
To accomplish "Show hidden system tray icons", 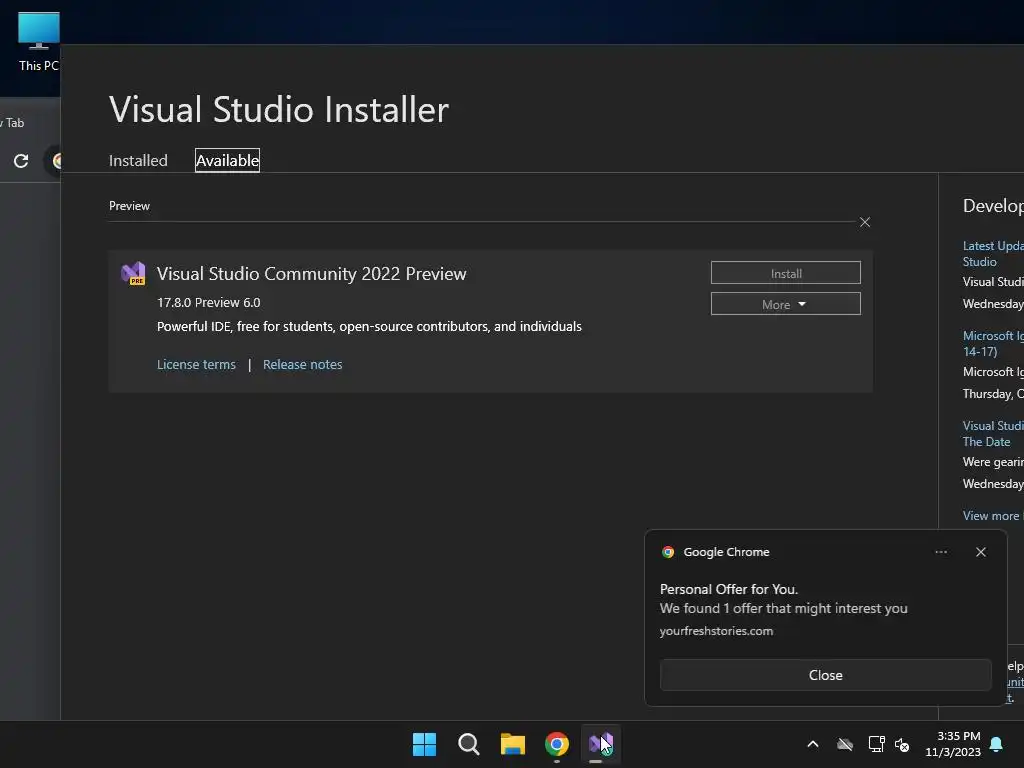I will point(813,744).
